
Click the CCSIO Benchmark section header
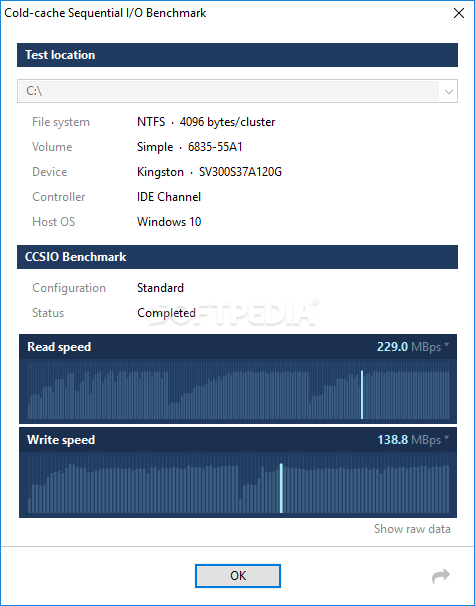237,257
